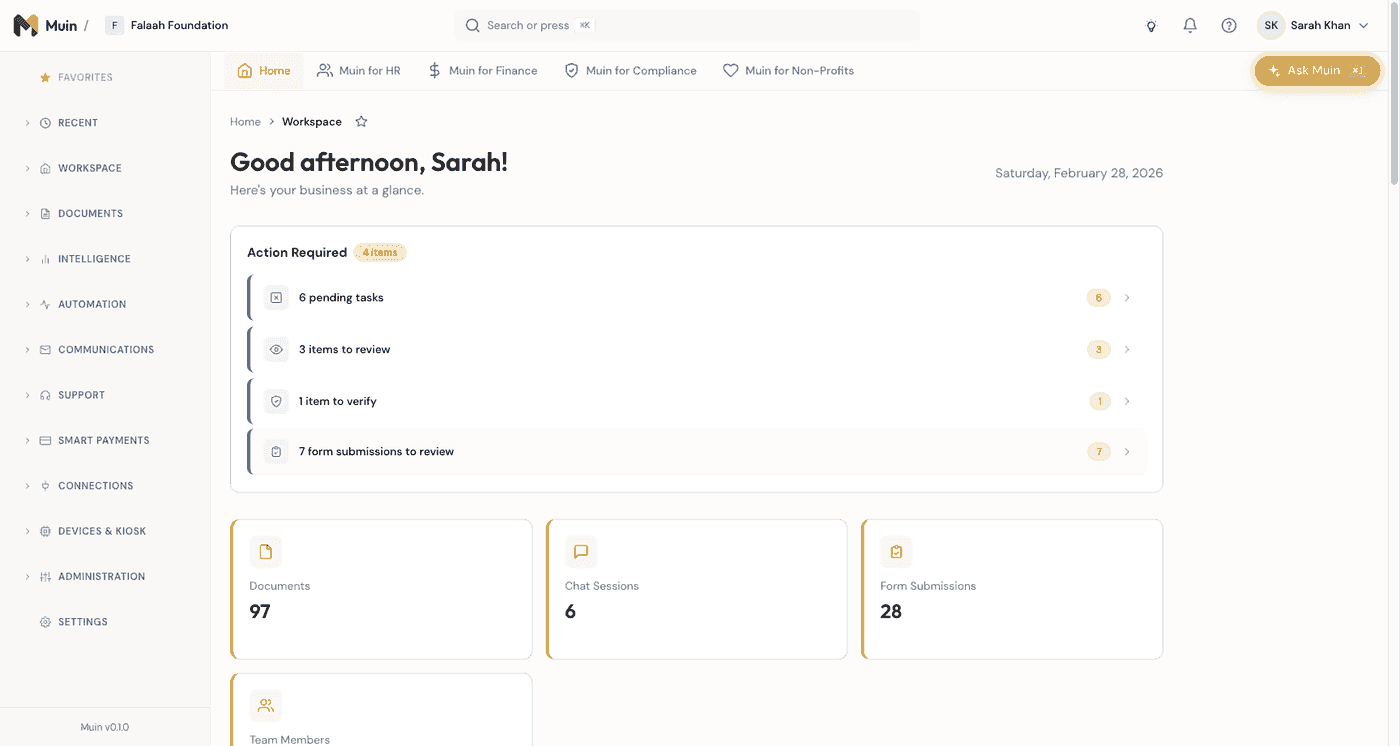Click the Intelligence bar chart icon

coord(45,259)
